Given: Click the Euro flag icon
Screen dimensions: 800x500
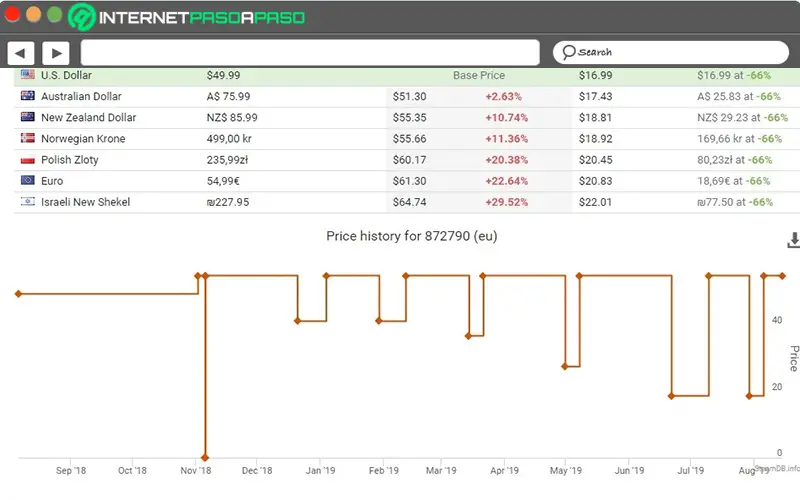Looking at the screenshot, I should point(27,181).
